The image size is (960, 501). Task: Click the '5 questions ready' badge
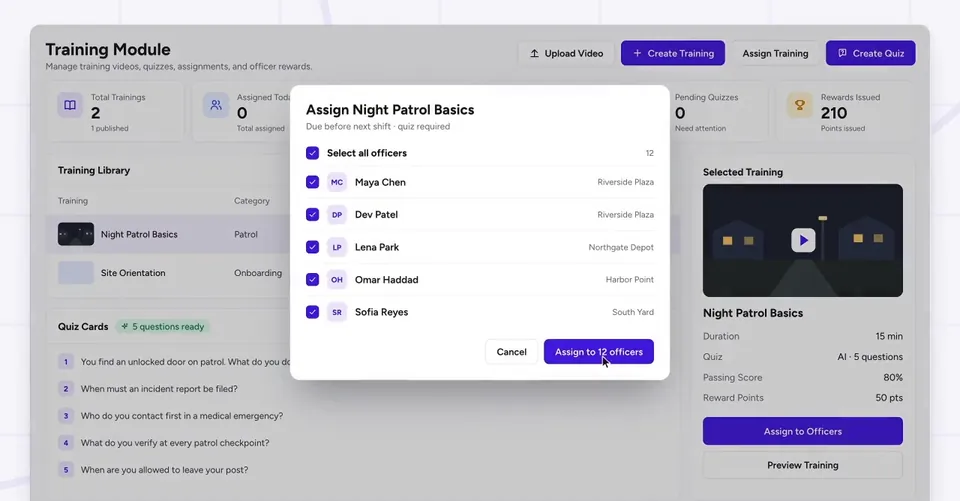point(163,326)
